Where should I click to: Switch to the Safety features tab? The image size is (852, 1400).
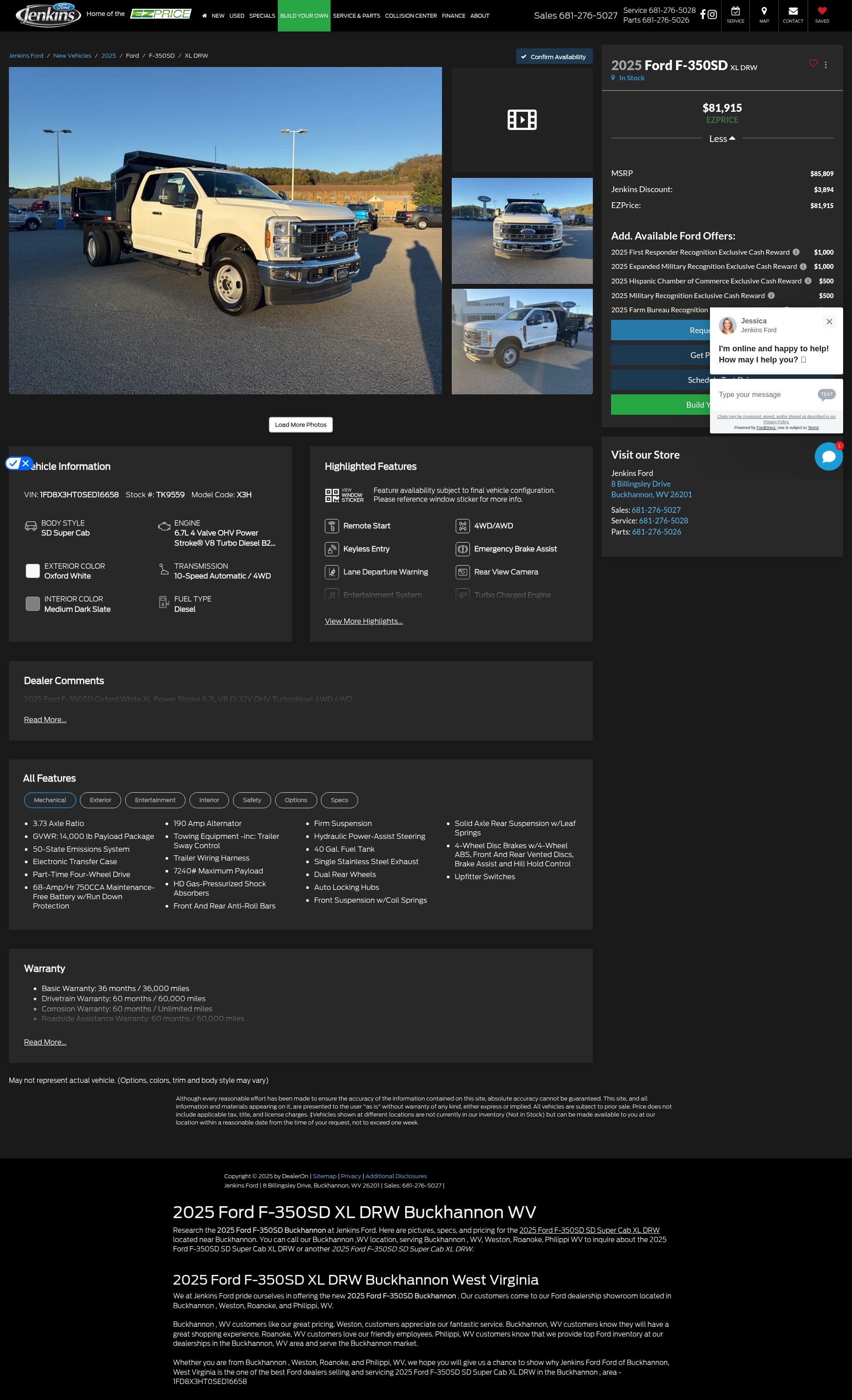point(252,800)
